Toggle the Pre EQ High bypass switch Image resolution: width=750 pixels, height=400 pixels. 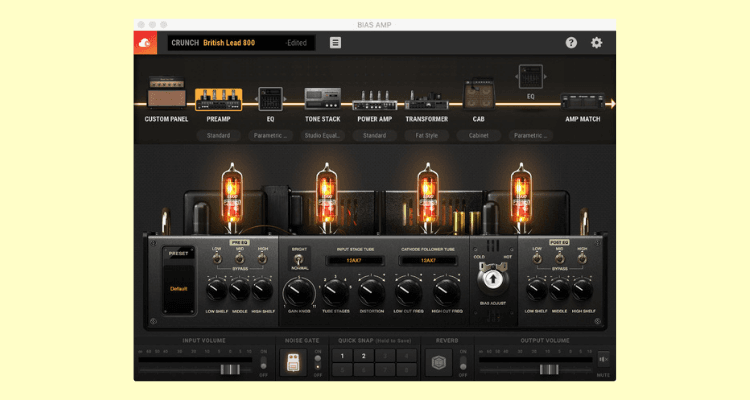pyautogui.click(x=262, y=258)
